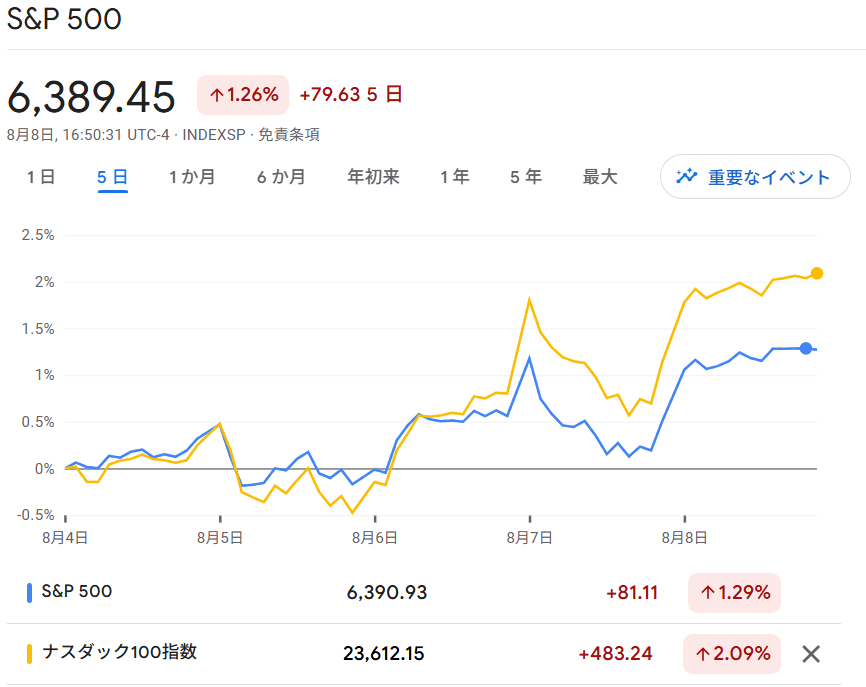This screenshot has width=866, height=687.
Task: Show the 最大 range tab
Action: pos(600,177)
